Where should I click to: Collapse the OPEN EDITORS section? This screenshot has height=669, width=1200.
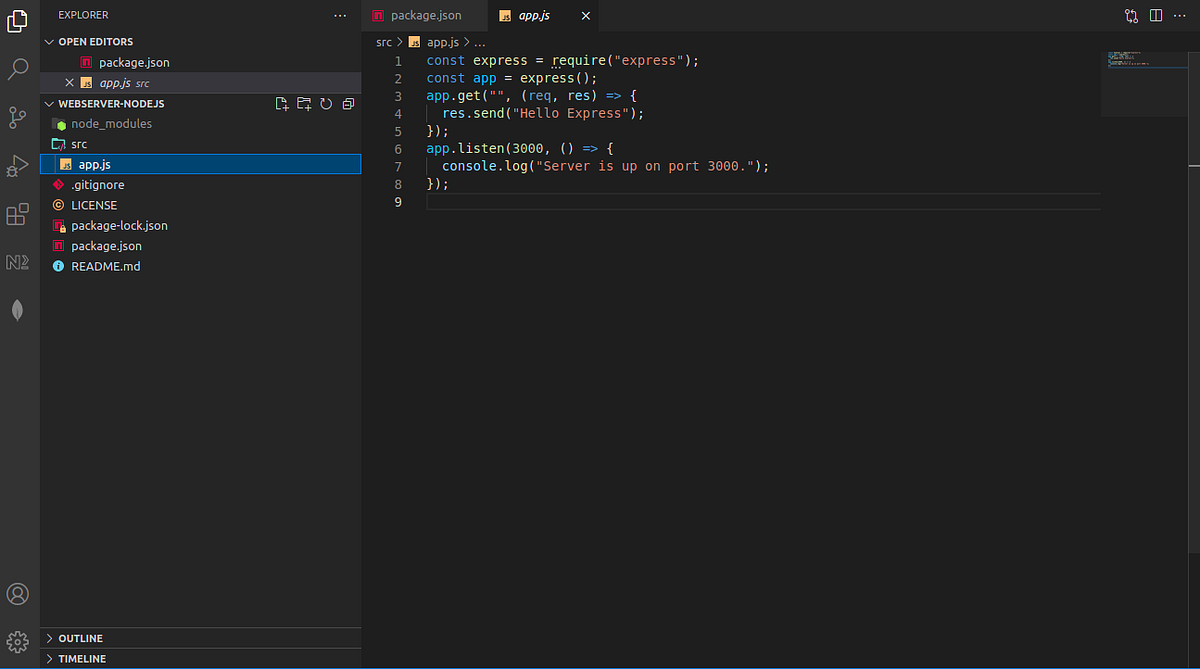[x=48, y=41]
